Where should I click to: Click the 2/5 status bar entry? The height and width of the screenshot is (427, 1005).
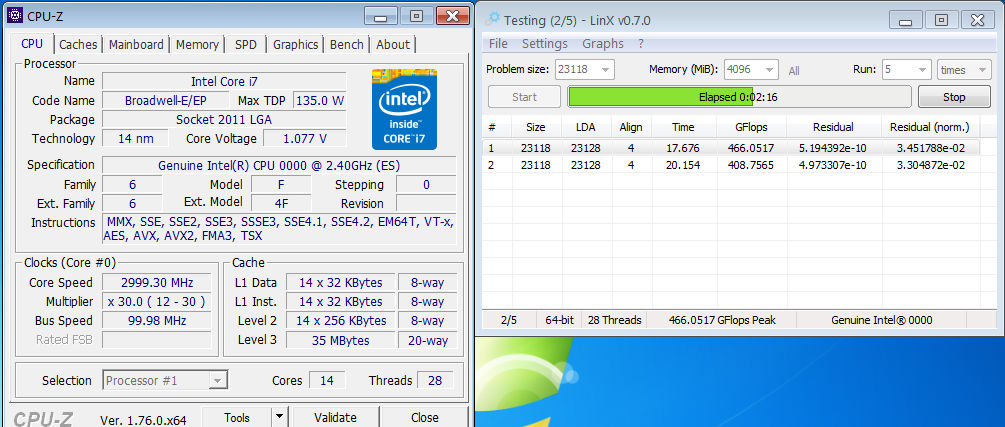tap(508, 320)
